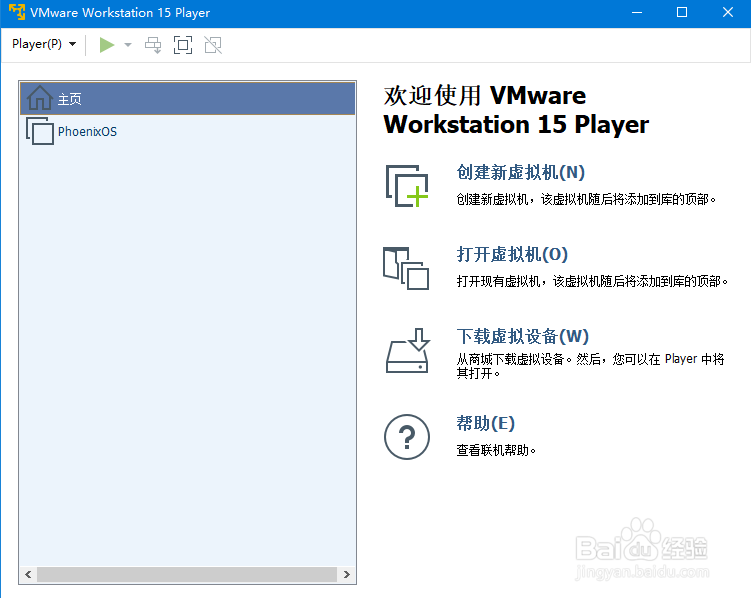Click the help question mark icon

407,437
